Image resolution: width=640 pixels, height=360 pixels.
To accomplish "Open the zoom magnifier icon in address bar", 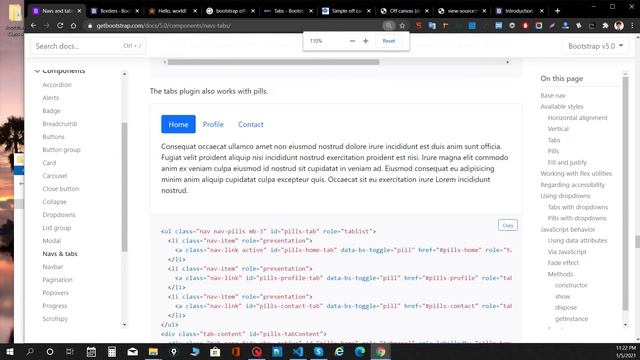I will point(389,25).
